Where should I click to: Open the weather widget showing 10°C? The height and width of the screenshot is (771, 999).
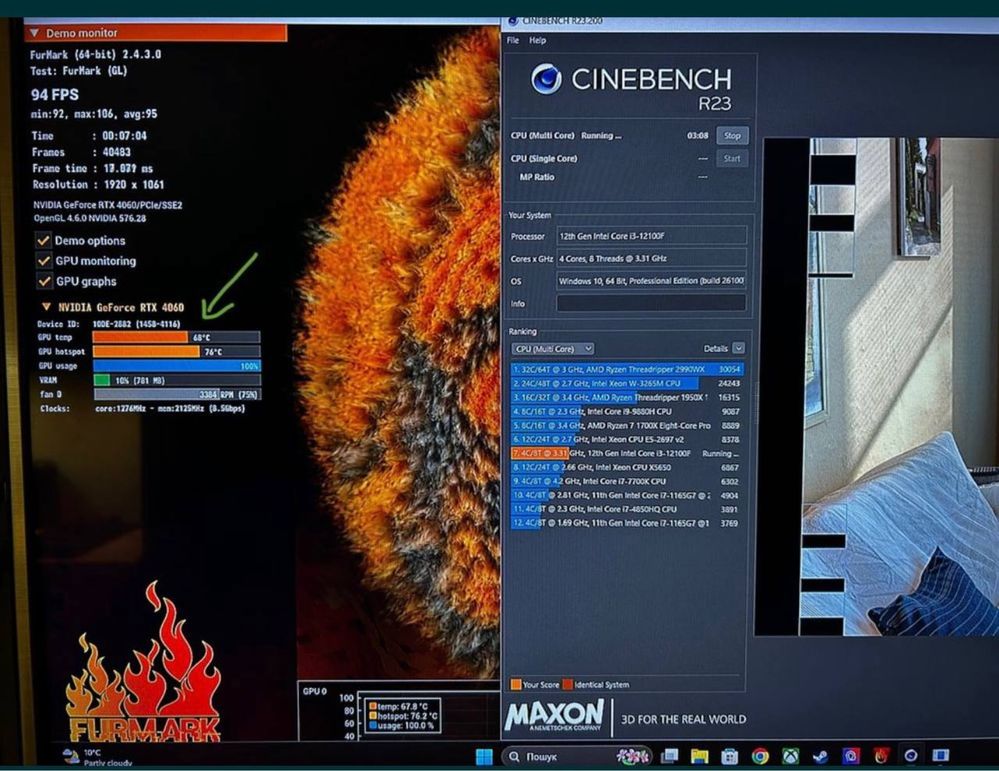(x=97, y=757)
